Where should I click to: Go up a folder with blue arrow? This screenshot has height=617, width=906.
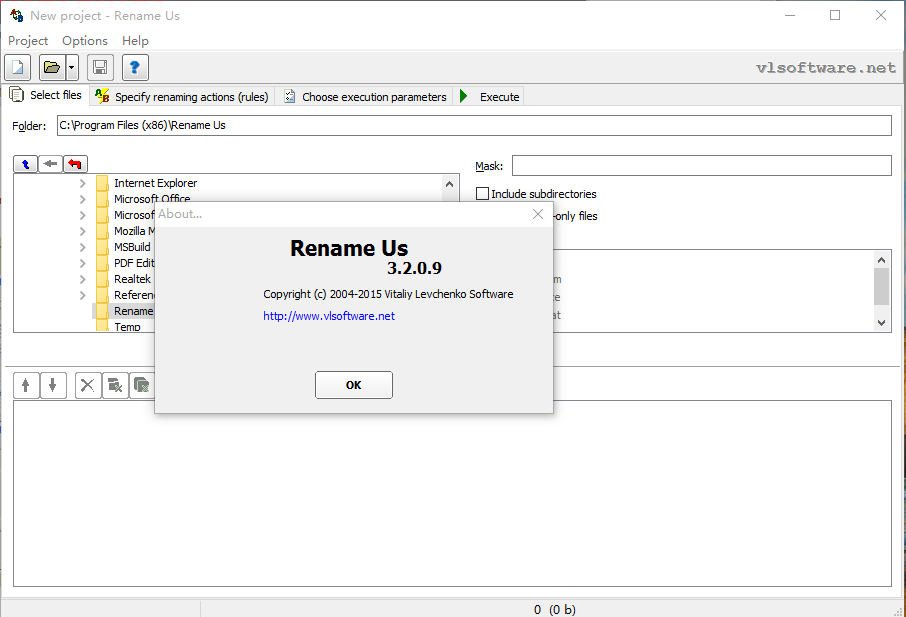pyautogui.click(x=25, y=164)
